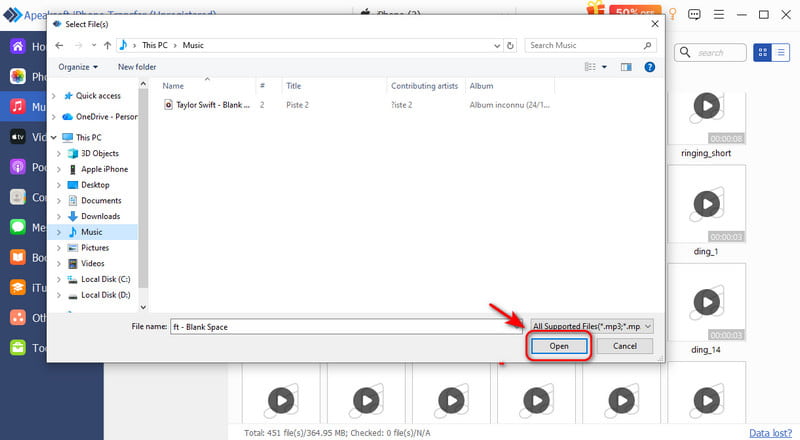Screen dimensions: 800x440
Task: Change the file view layout icon
Action: click(590, 67)
